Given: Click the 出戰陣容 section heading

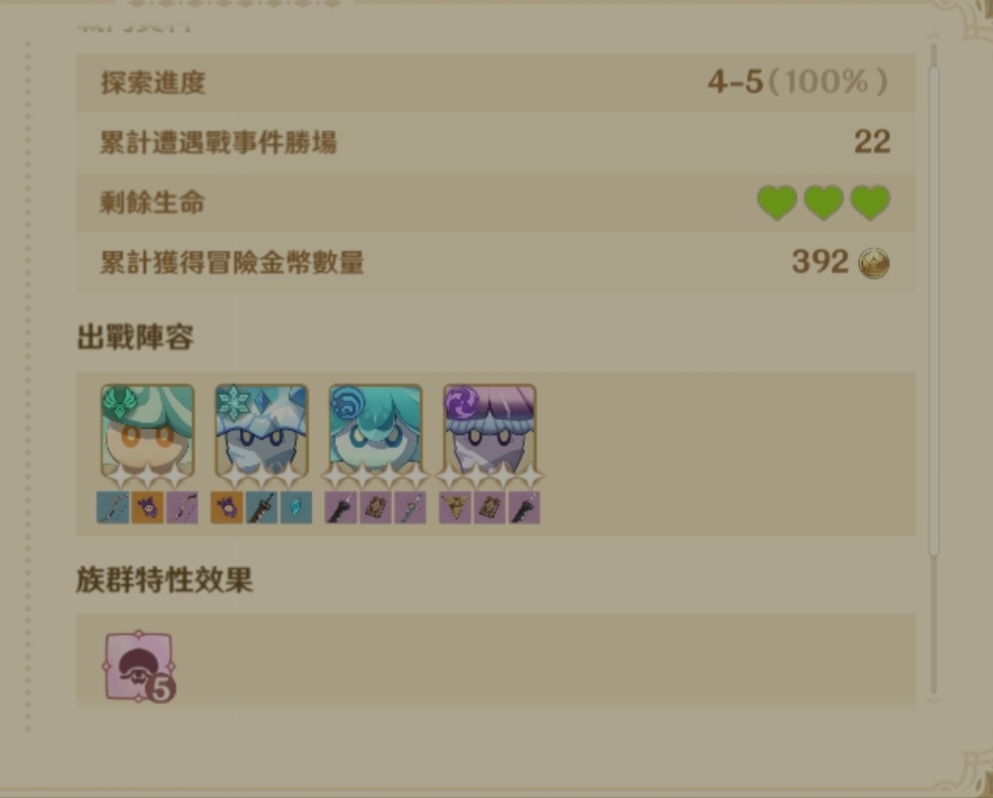Looking at the screenshot, I should pyautogui.click(x=135, y=337).
